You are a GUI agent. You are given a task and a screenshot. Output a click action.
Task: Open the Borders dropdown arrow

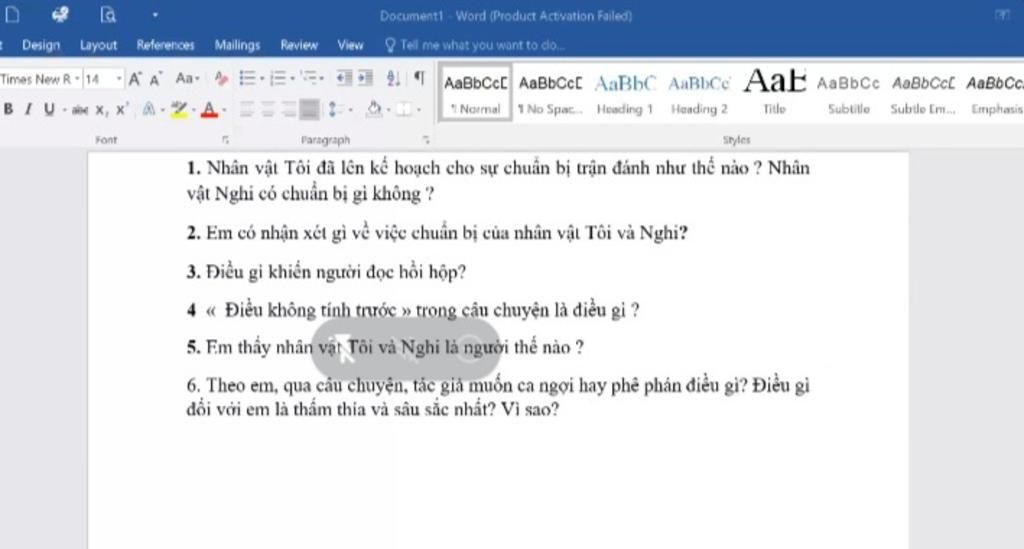[419, 110]
